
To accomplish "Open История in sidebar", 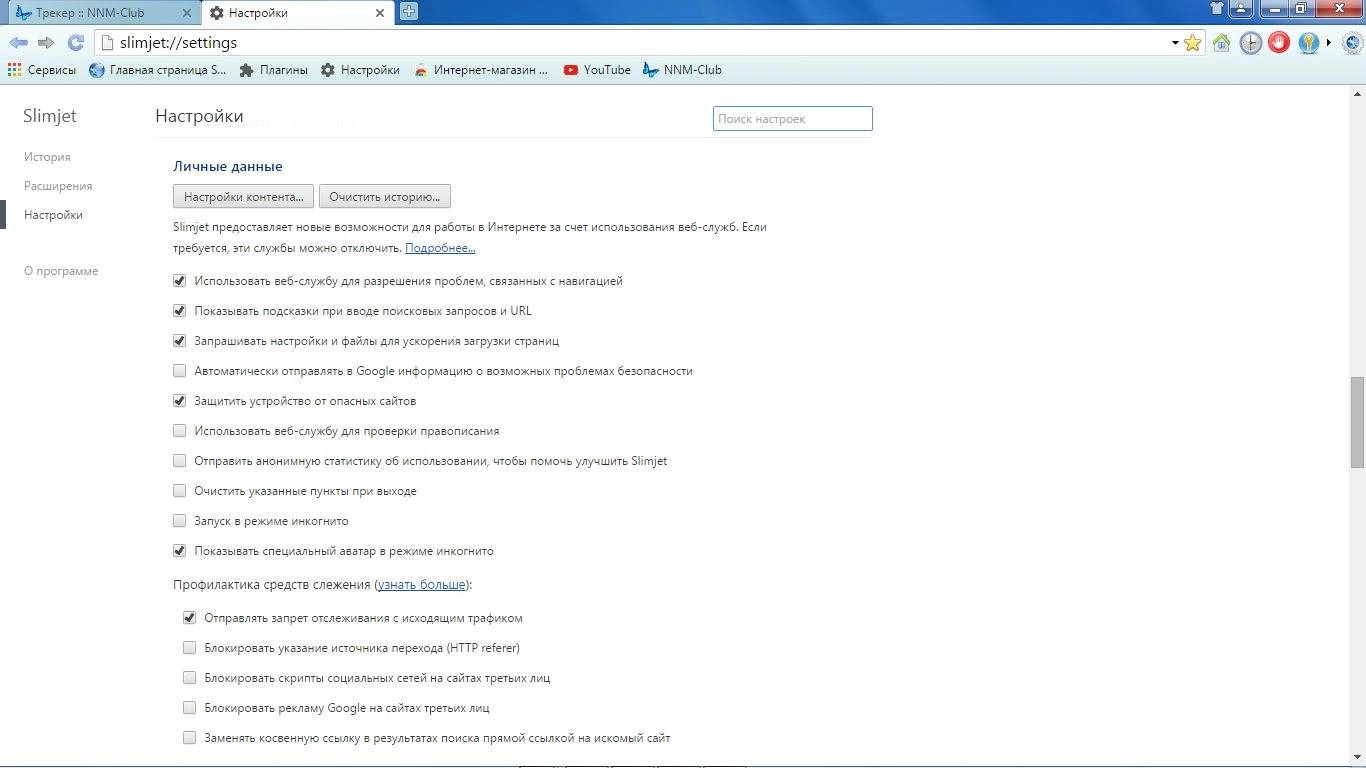I will pyautogui.click(x=47, y=157).
